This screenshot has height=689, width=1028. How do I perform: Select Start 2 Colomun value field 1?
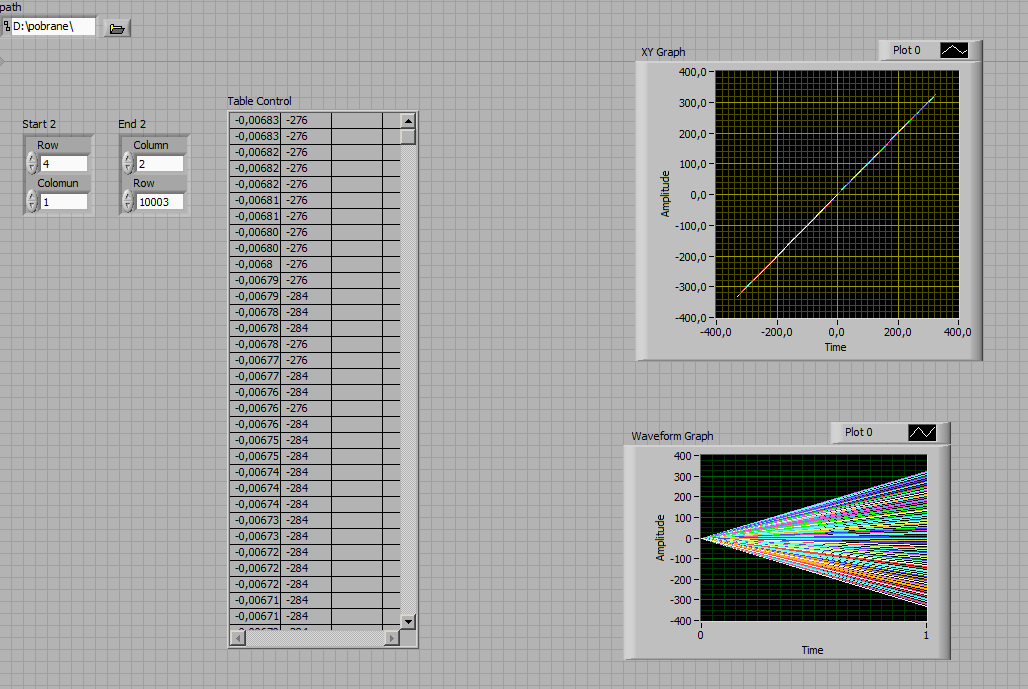click(x=64, y=202)
